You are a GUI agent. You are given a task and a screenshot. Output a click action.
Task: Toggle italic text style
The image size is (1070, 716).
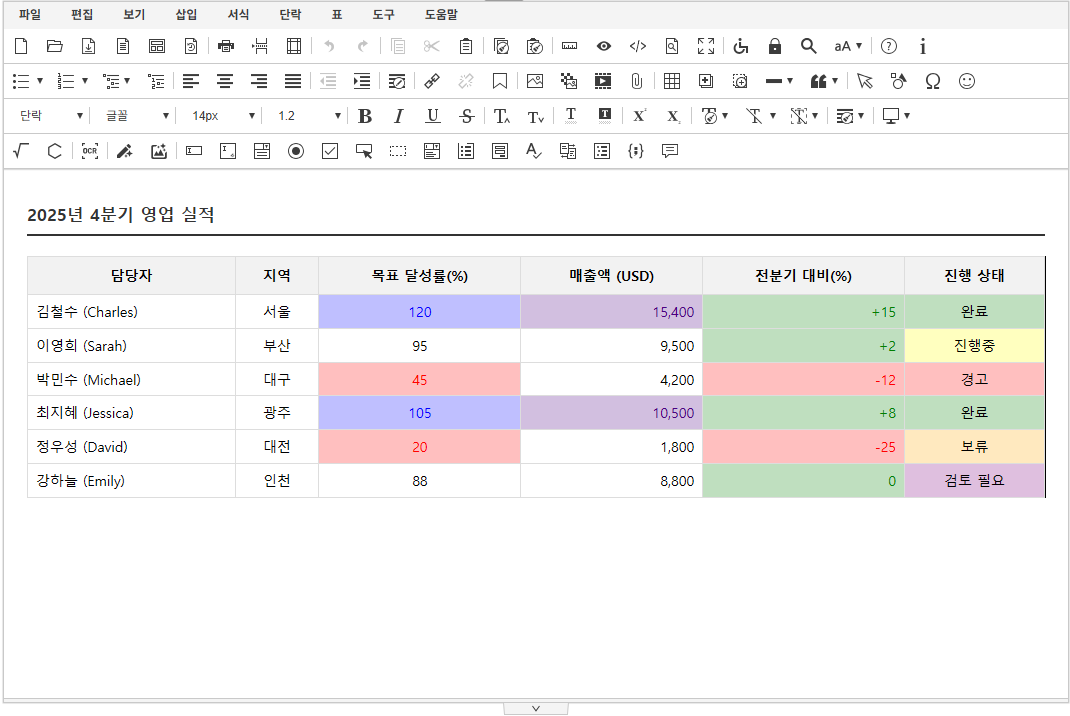[398, 116]
